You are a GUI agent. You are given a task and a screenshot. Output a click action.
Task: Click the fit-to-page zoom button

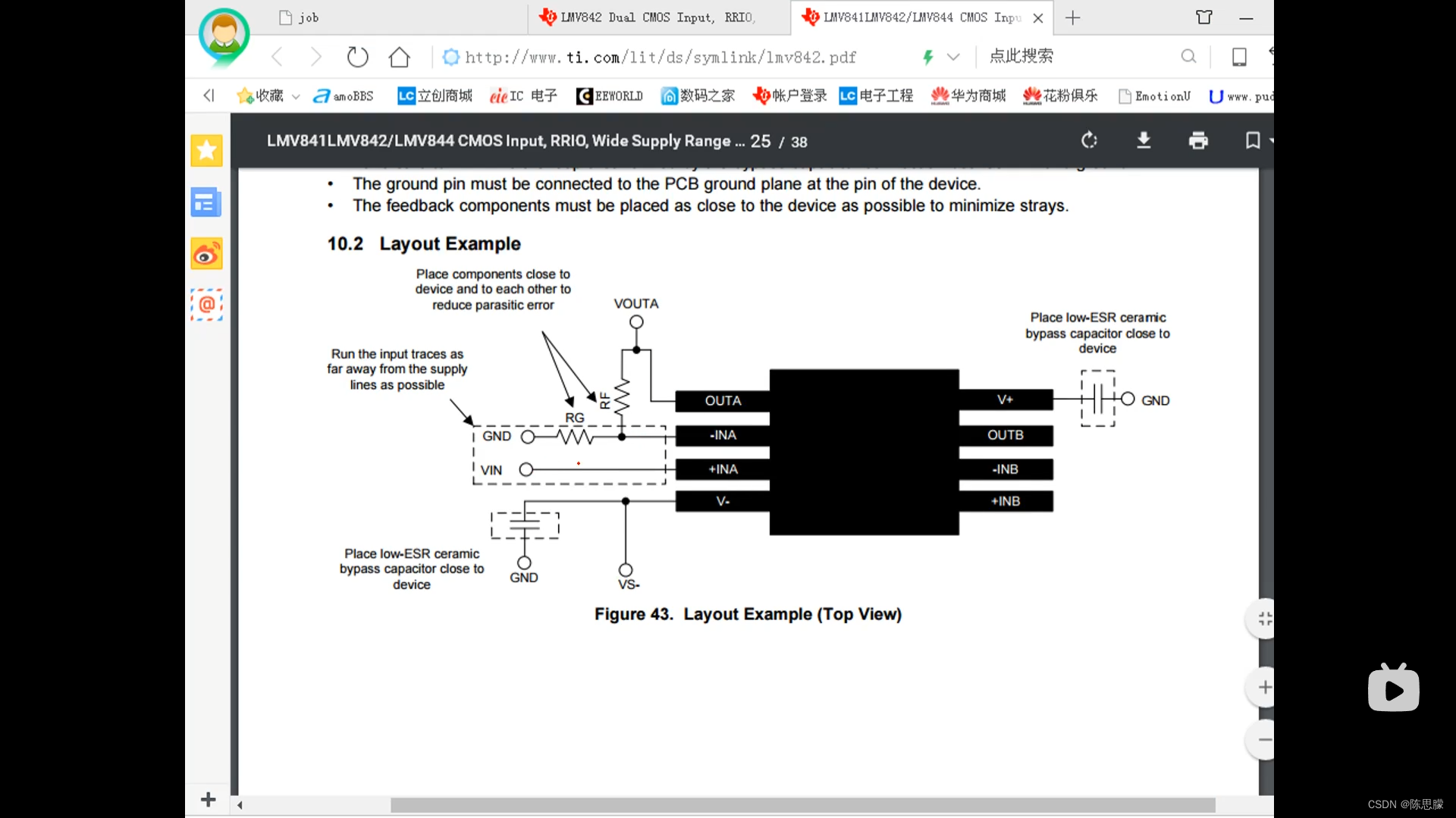(1263, 619)
